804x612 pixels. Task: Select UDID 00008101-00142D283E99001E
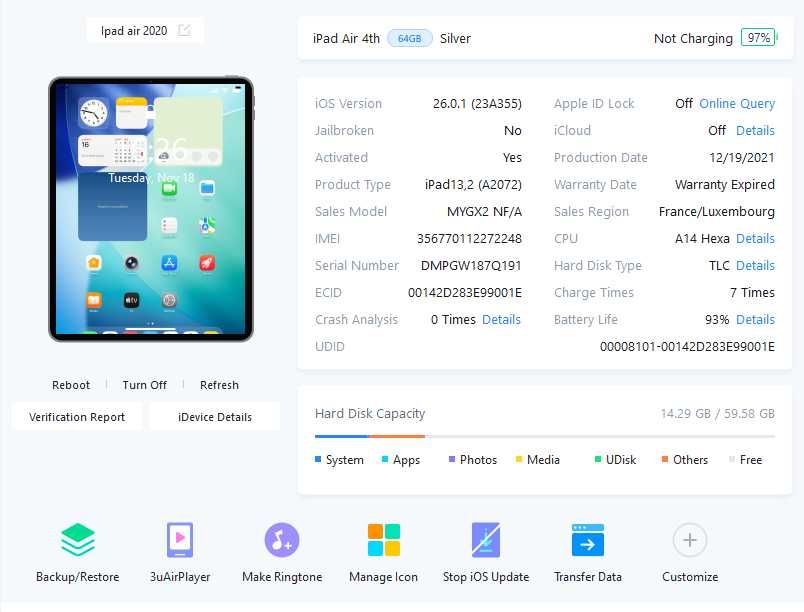coord(687,347)
